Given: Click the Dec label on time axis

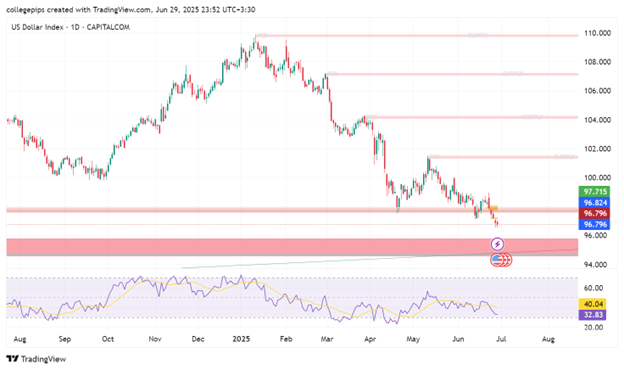Looking at the screenshot, I should (x=198, y=339).
